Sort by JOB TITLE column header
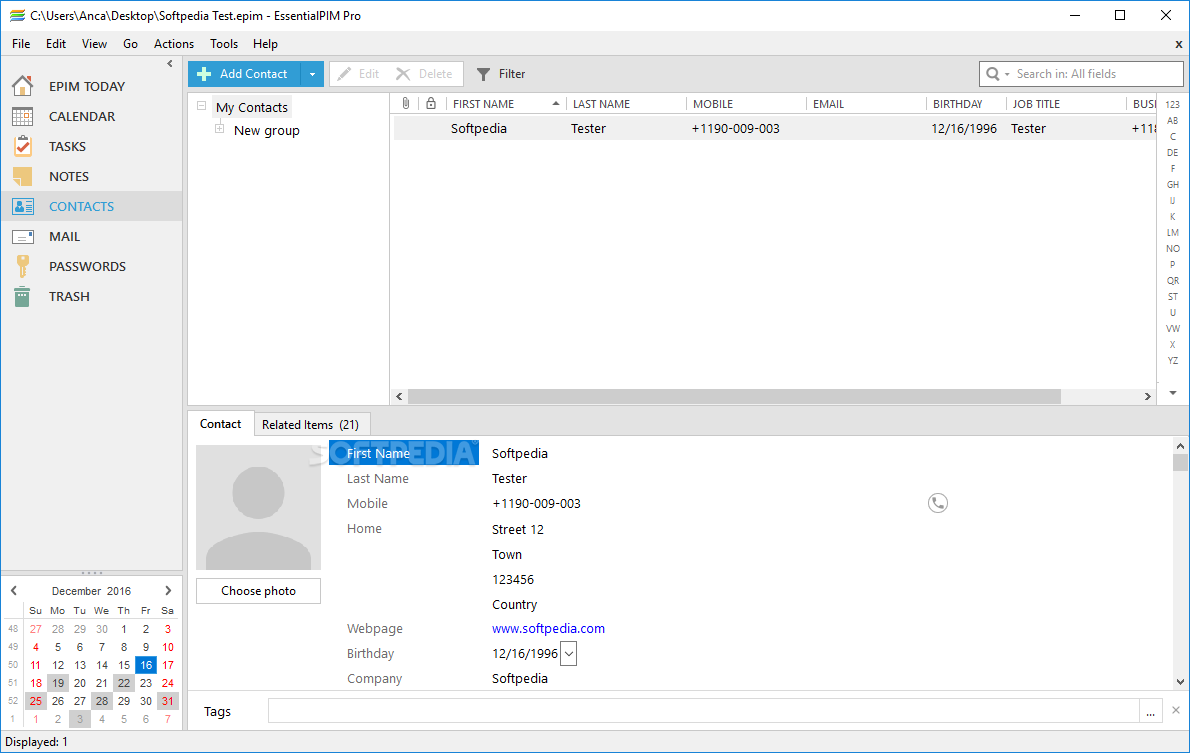The width and height of the screenshot is (1190, 753). point(1066,104)
